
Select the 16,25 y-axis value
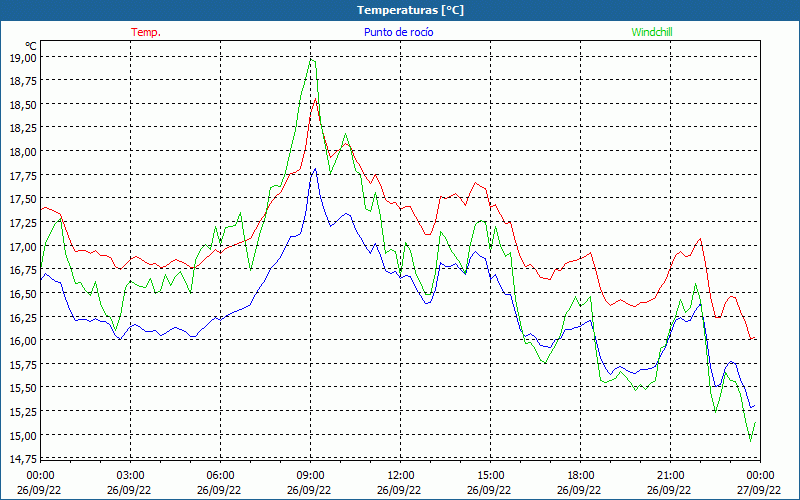(x=23, y=317)
